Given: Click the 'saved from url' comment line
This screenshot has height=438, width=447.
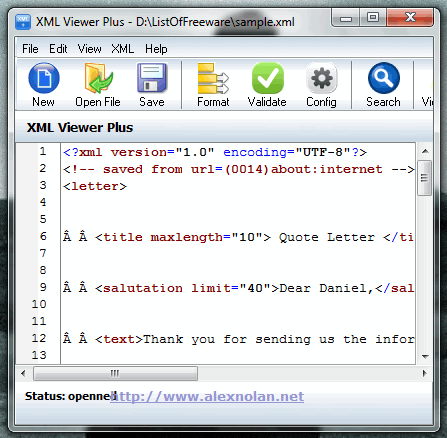Looking at the screenshot, I should (x=239, y=169).
